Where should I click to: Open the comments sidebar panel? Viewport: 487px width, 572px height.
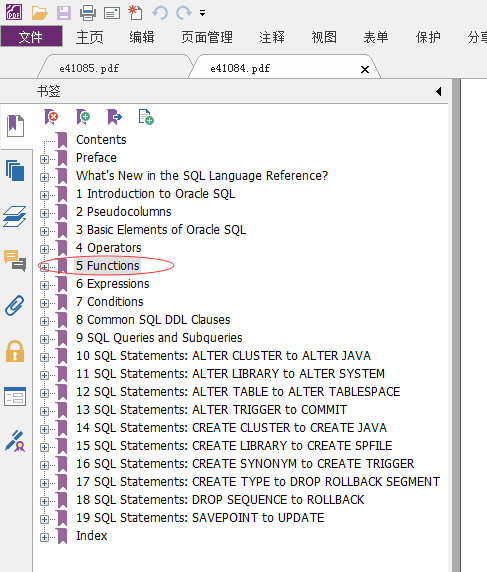pos(15,260)
